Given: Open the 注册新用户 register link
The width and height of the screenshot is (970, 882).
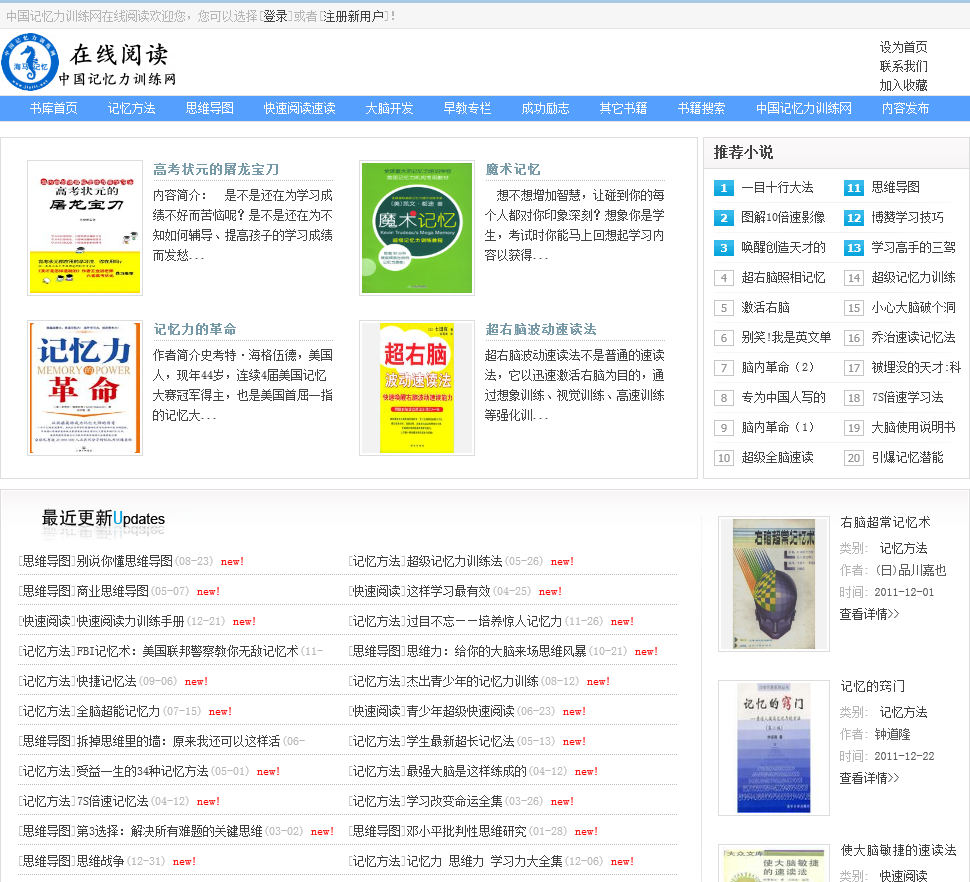Looking at the screenshot, I should [354, 16].
